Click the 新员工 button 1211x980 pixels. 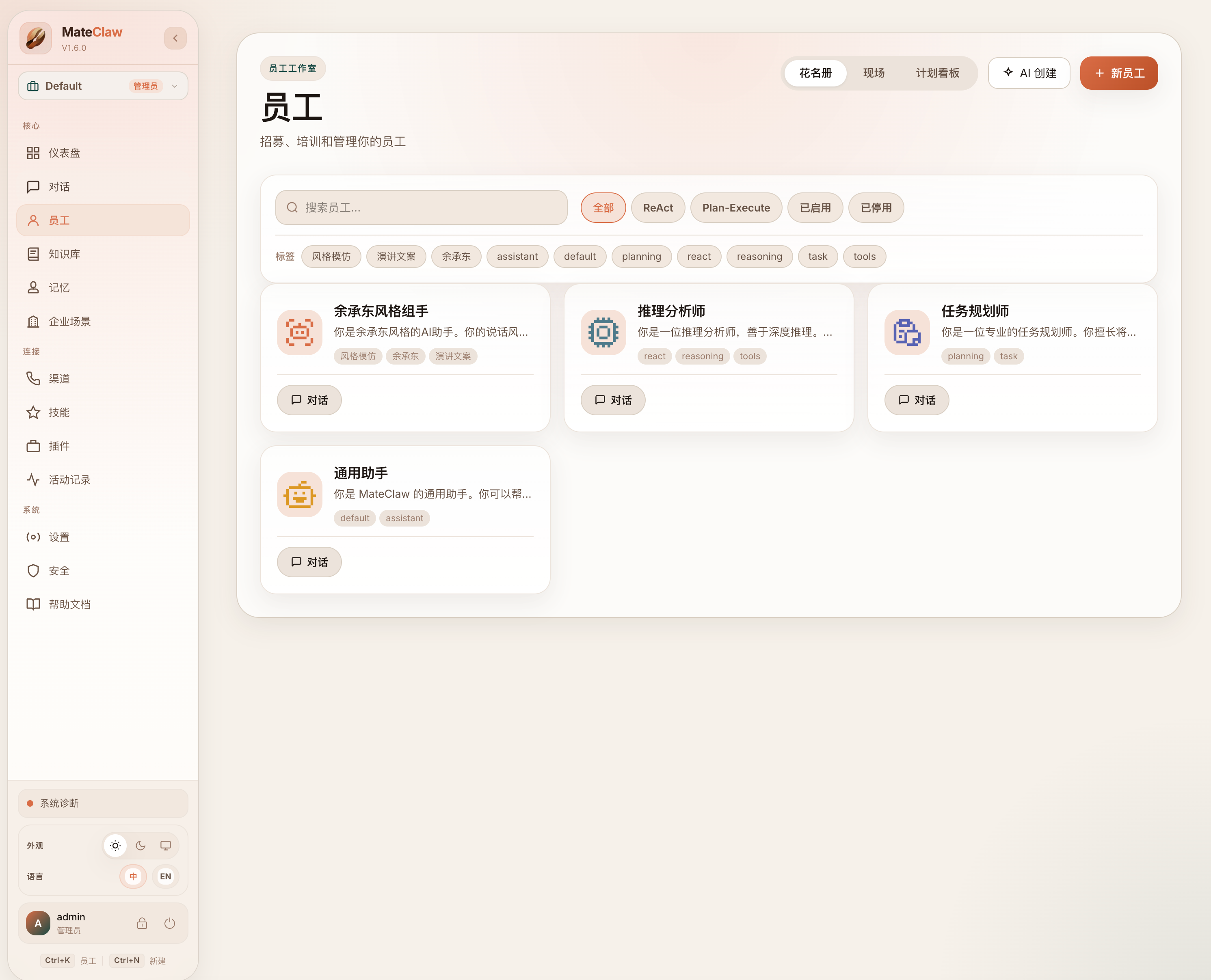[x=1119, y=73]
